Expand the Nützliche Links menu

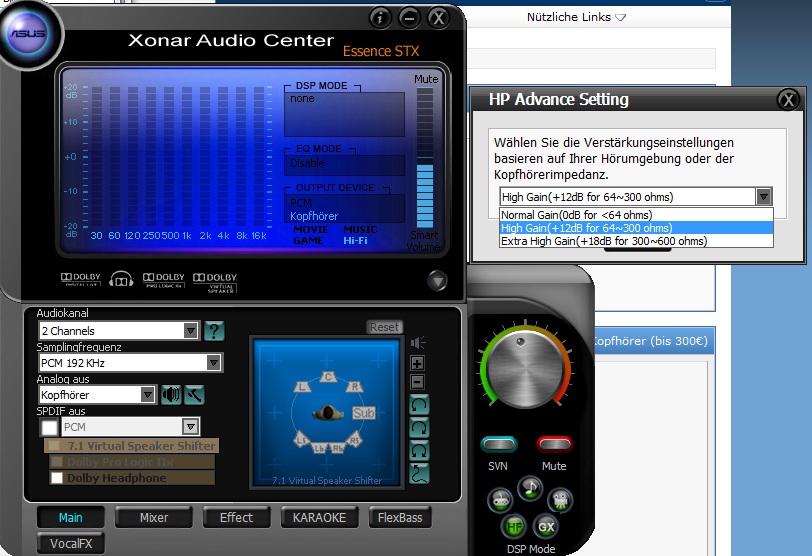click(576, 17)
